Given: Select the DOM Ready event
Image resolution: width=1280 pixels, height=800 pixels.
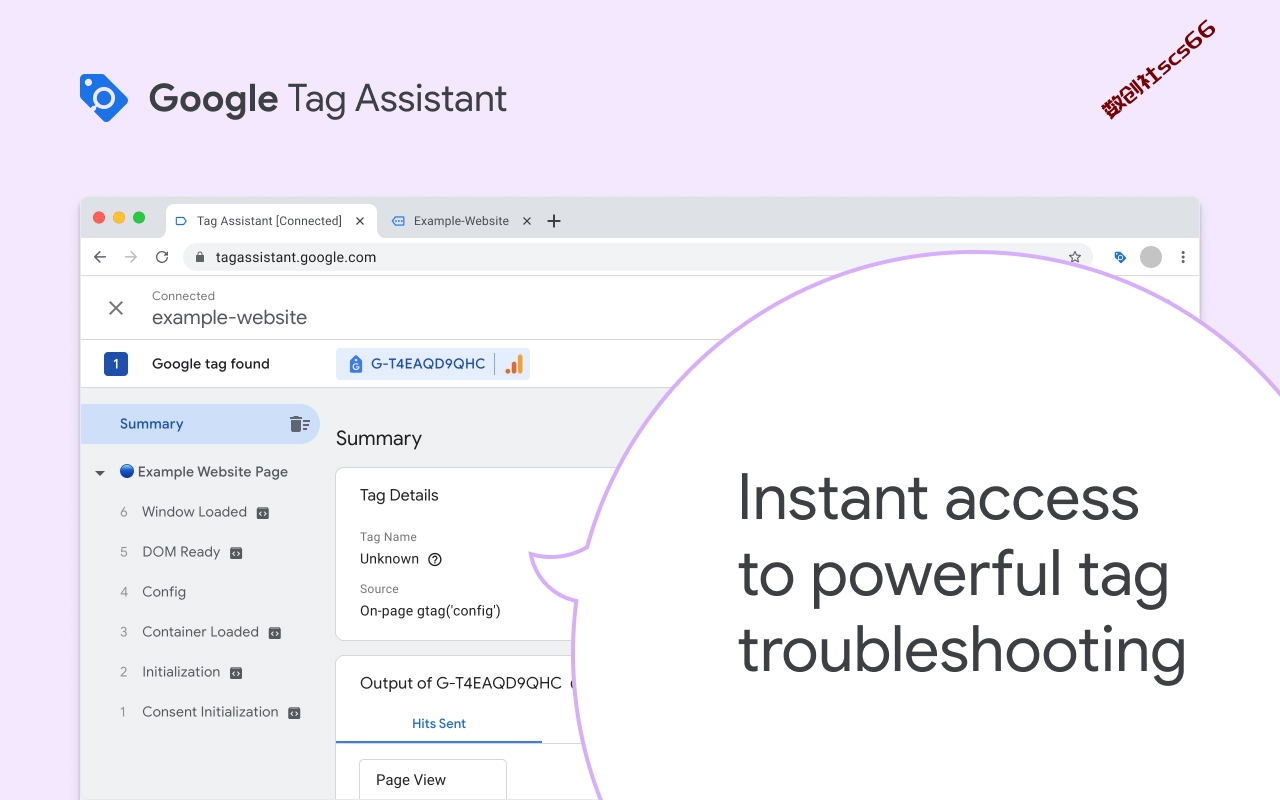Looking at the screenshot, I should click(181, 552).
